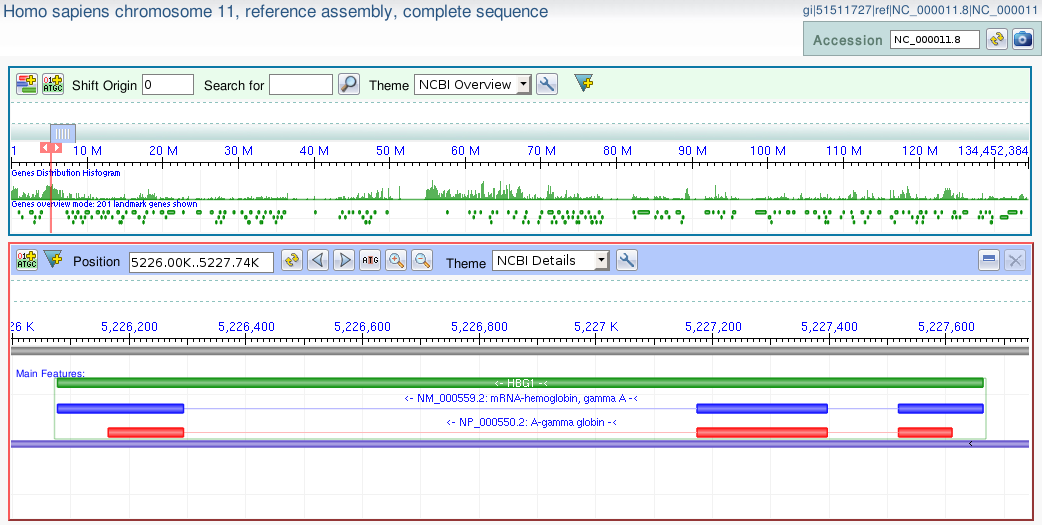Click the Shift Origin input field
The height and width of the screenshot is (525, 1042).
pos(168,84)
